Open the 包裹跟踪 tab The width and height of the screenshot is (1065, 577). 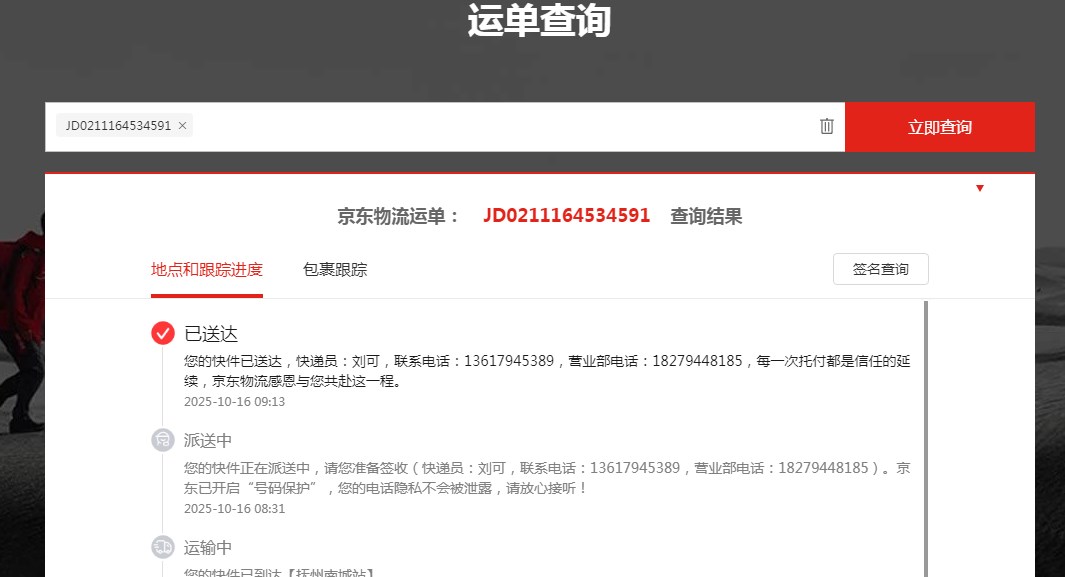(335, 270)
